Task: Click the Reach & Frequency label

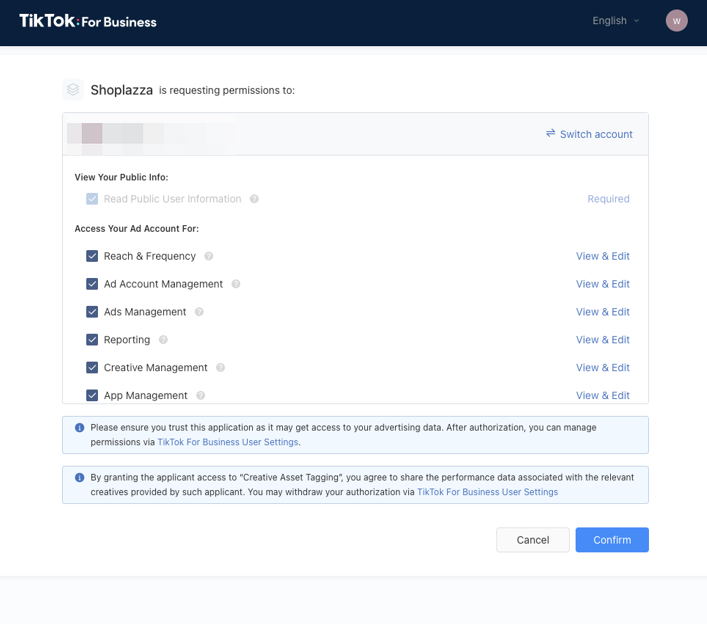Action: pyautogui.click(x=150, y=256)
